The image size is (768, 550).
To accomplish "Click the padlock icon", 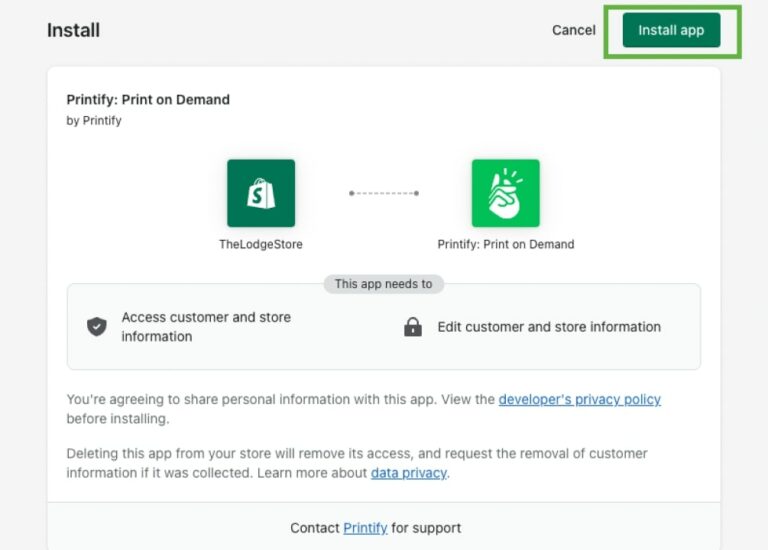I will click(x=413, y=327).
